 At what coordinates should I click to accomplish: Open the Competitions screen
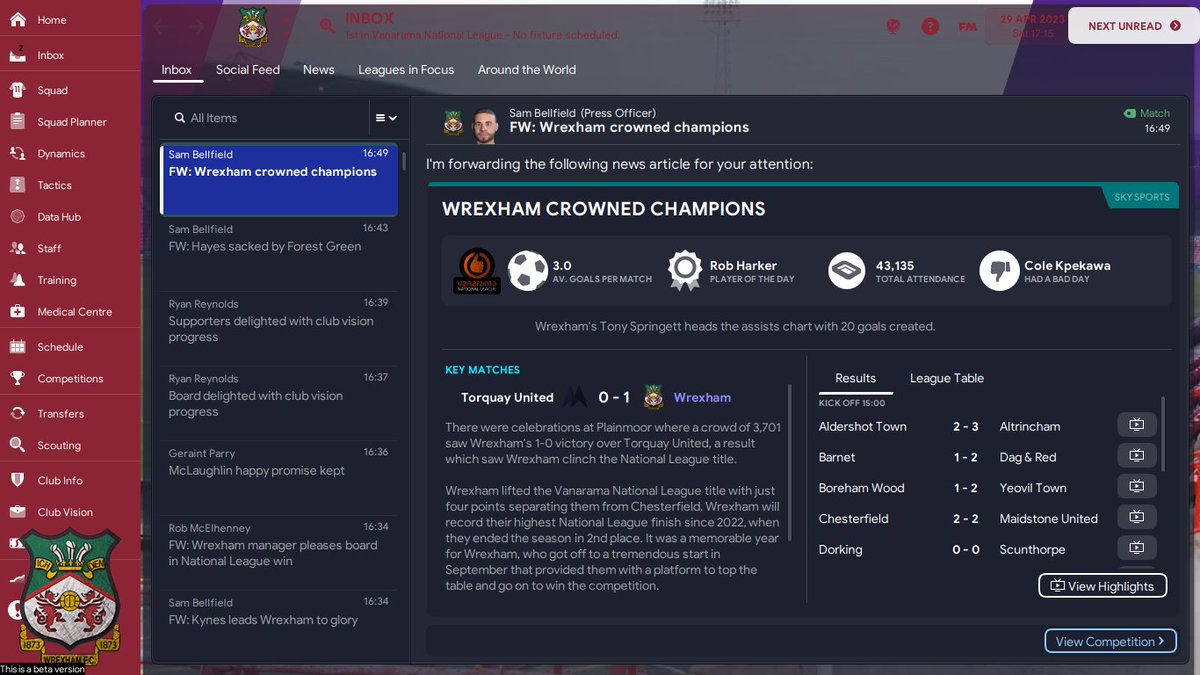pyautogui.click(x=70, y=379)
